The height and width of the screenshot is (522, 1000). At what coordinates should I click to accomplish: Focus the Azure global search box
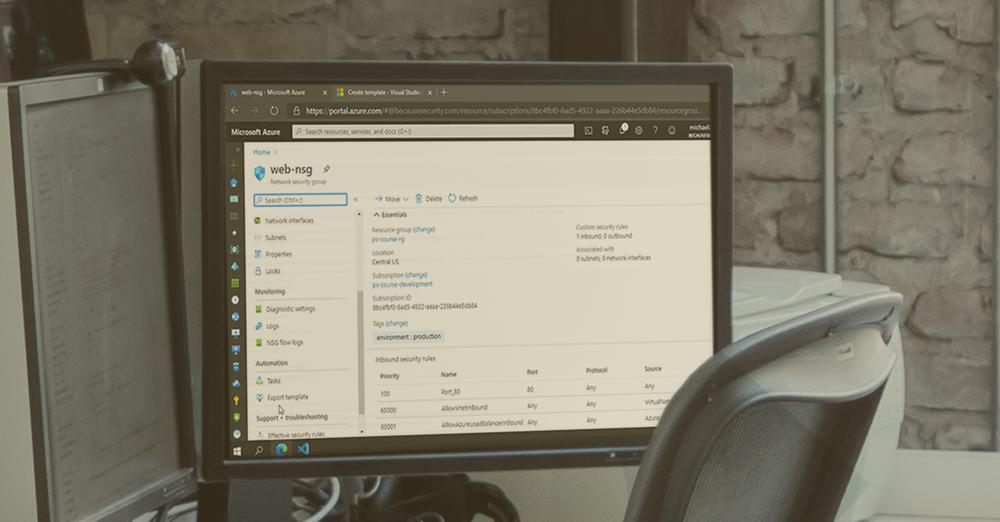click(x=433, y=131)
